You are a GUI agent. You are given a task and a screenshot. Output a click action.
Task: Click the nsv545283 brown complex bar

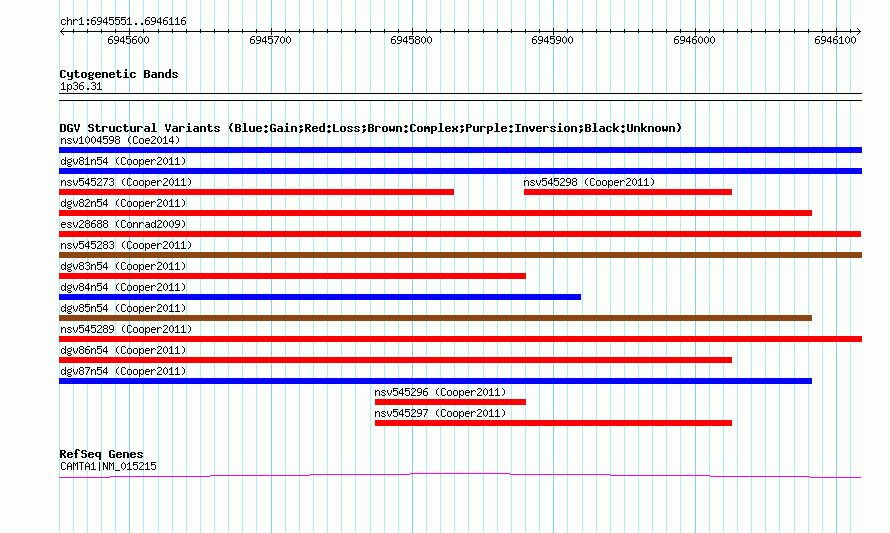pyautogui.click(x=460, y=255)
